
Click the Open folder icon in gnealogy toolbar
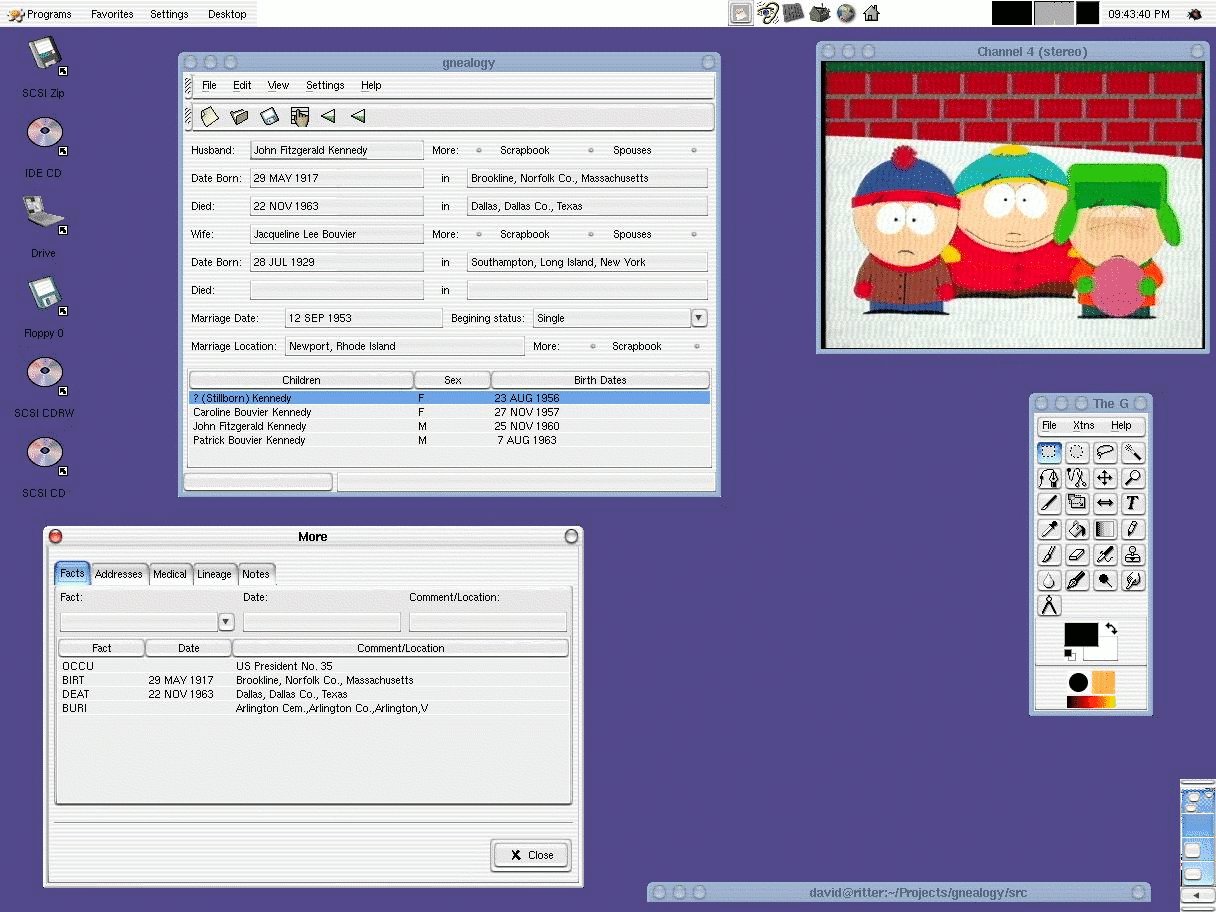click(239, 117)
